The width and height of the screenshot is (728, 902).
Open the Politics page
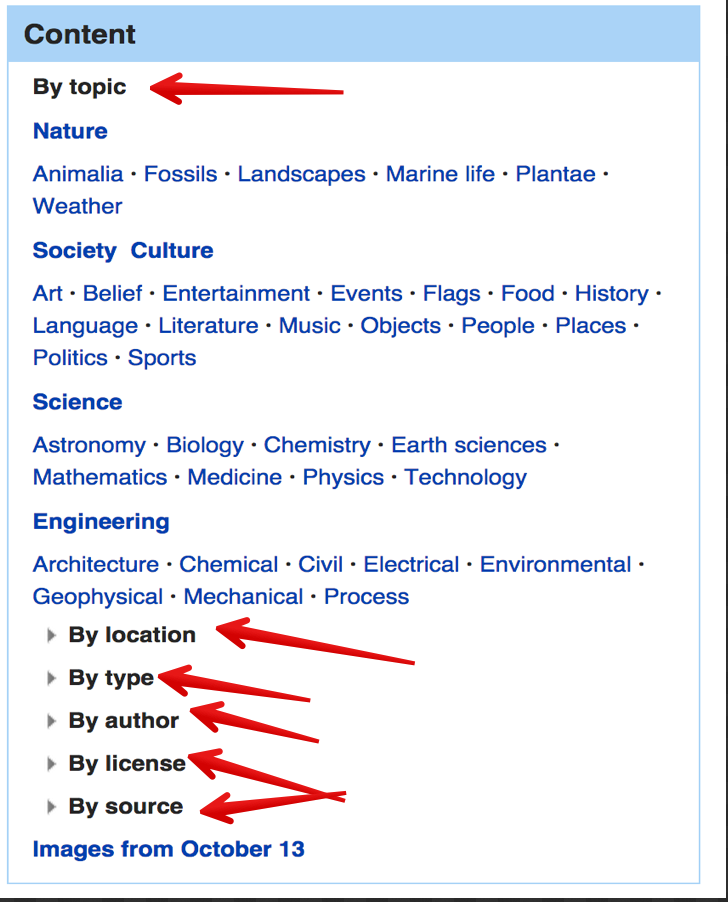[x=70, y=357]
